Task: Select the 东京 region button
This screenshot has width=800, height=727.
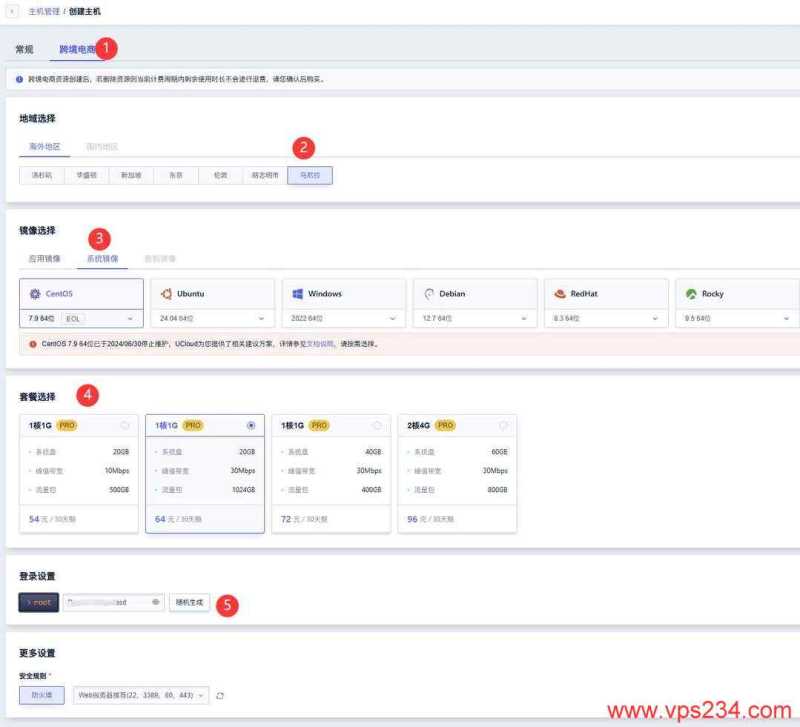Action: click(175, 175)
